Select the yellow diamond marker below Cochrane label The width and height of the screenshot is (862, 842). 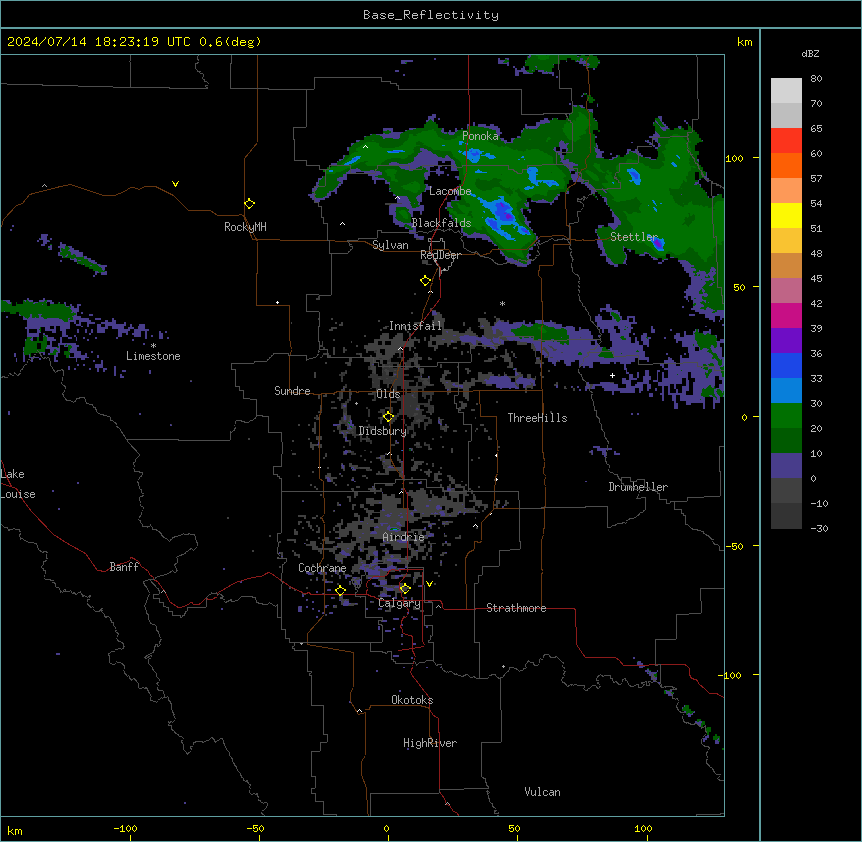[x=340, y=590]
